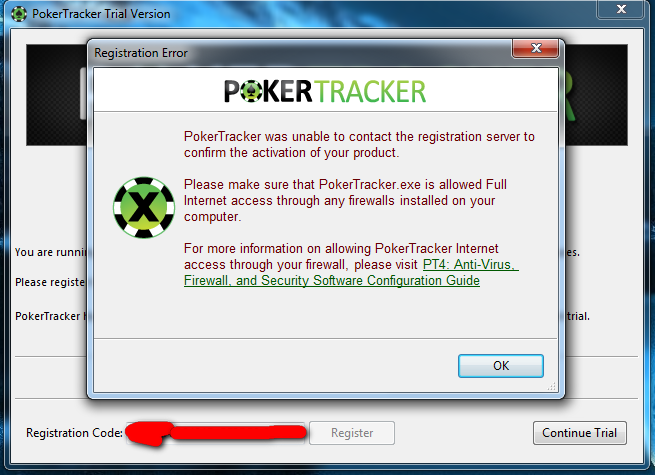Viewport: 655px width, 475px height.
Task: Click inside the Registration Code field
Action: pos(216,433)
